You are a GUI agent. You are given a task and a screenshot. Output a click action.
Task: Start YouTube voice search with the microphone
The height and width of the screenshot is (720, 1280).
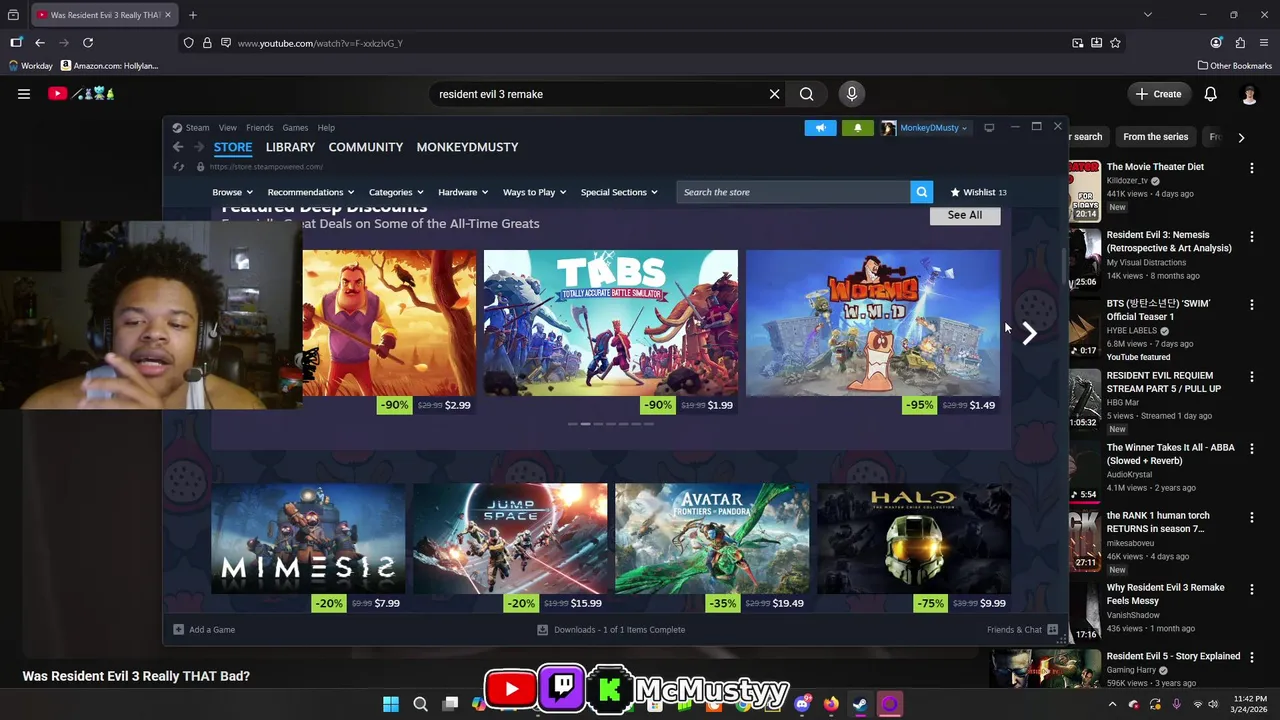(852, 94)
